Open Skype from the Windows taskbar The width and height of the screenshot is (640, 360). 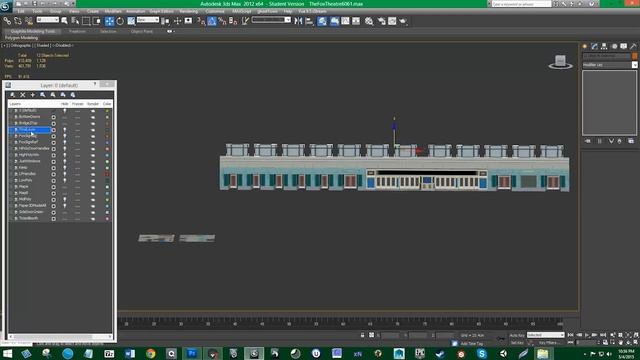pyautogui.click(x=482, y=353)
